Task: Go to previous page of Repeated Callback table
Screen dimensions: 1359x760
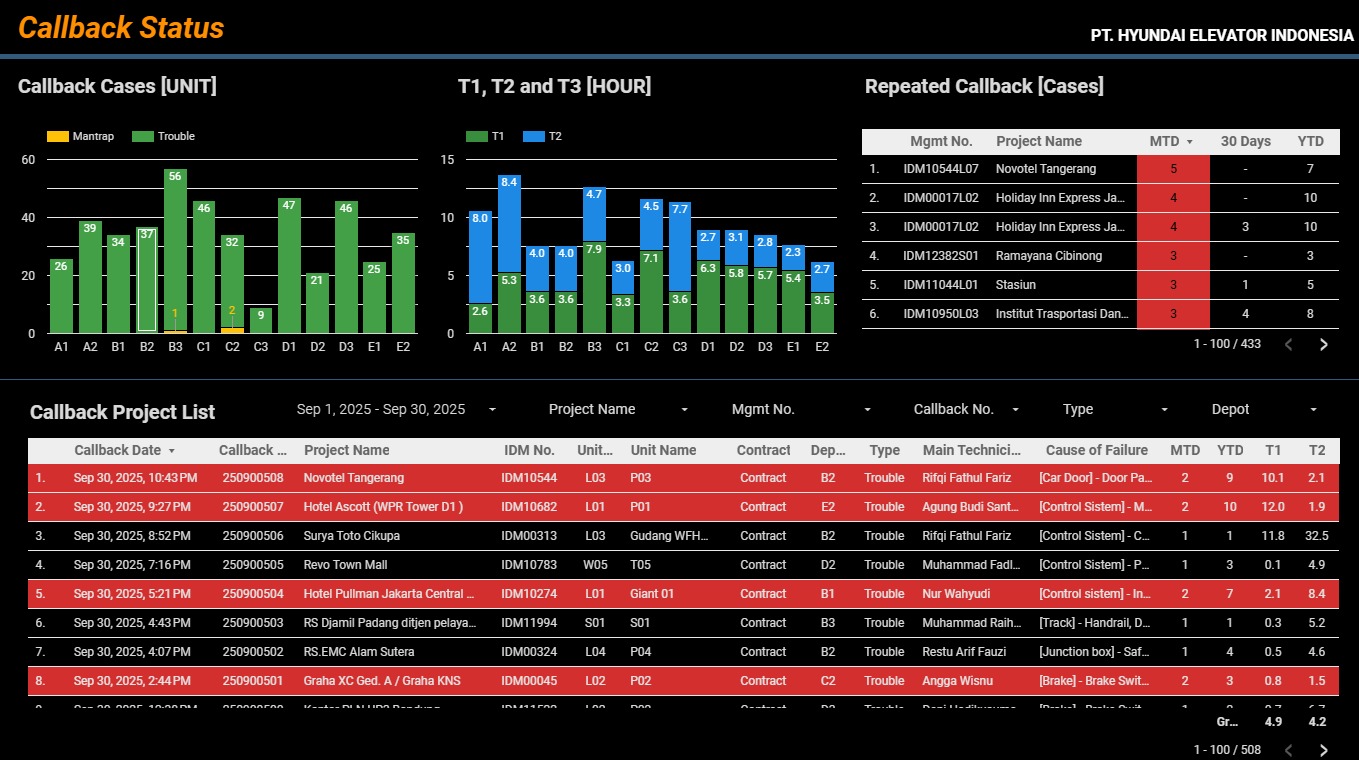Action: (1289, 345)
